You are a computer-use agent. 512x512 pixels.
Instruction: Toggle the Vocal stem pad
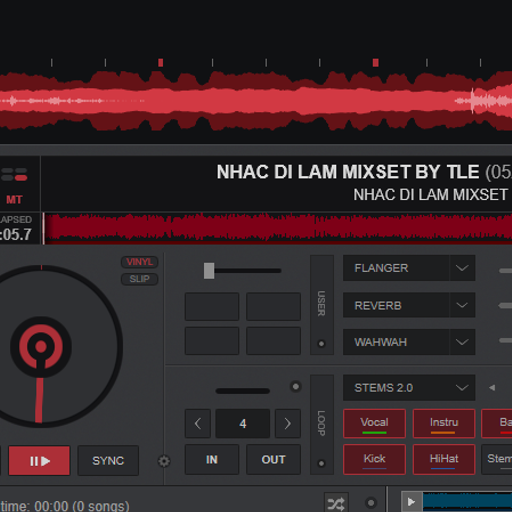point(374,423)
